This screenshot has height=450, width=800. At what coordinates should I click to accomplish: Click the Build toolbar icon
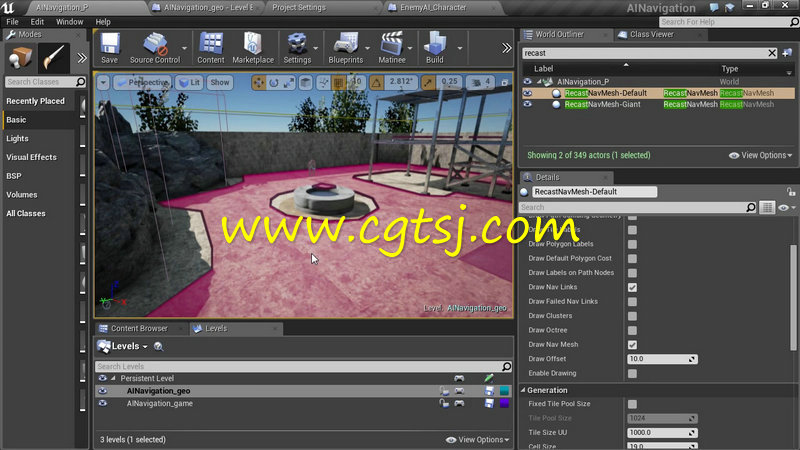coord(435,48)
